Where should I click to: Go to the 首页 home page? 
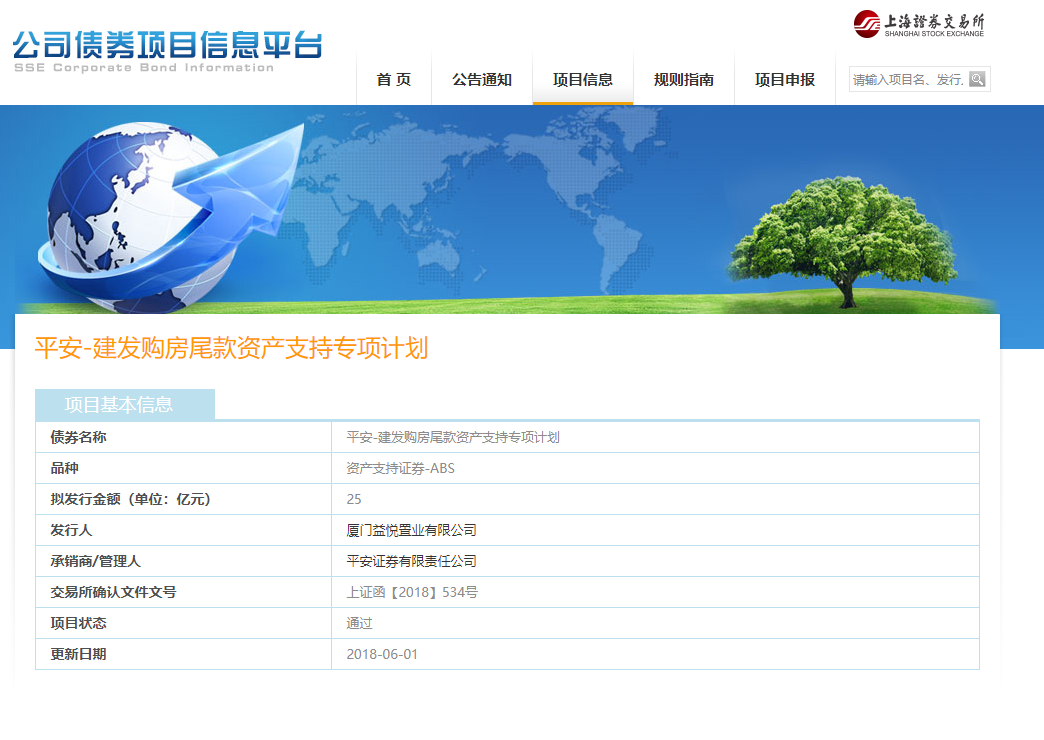(x=393, y=80)
